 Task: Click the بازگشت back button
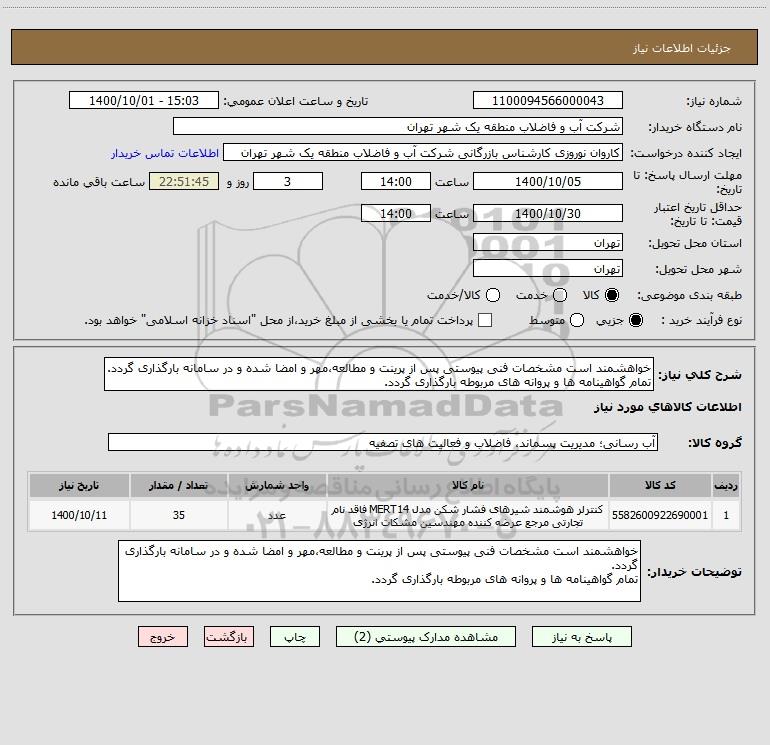click(229, 636)
